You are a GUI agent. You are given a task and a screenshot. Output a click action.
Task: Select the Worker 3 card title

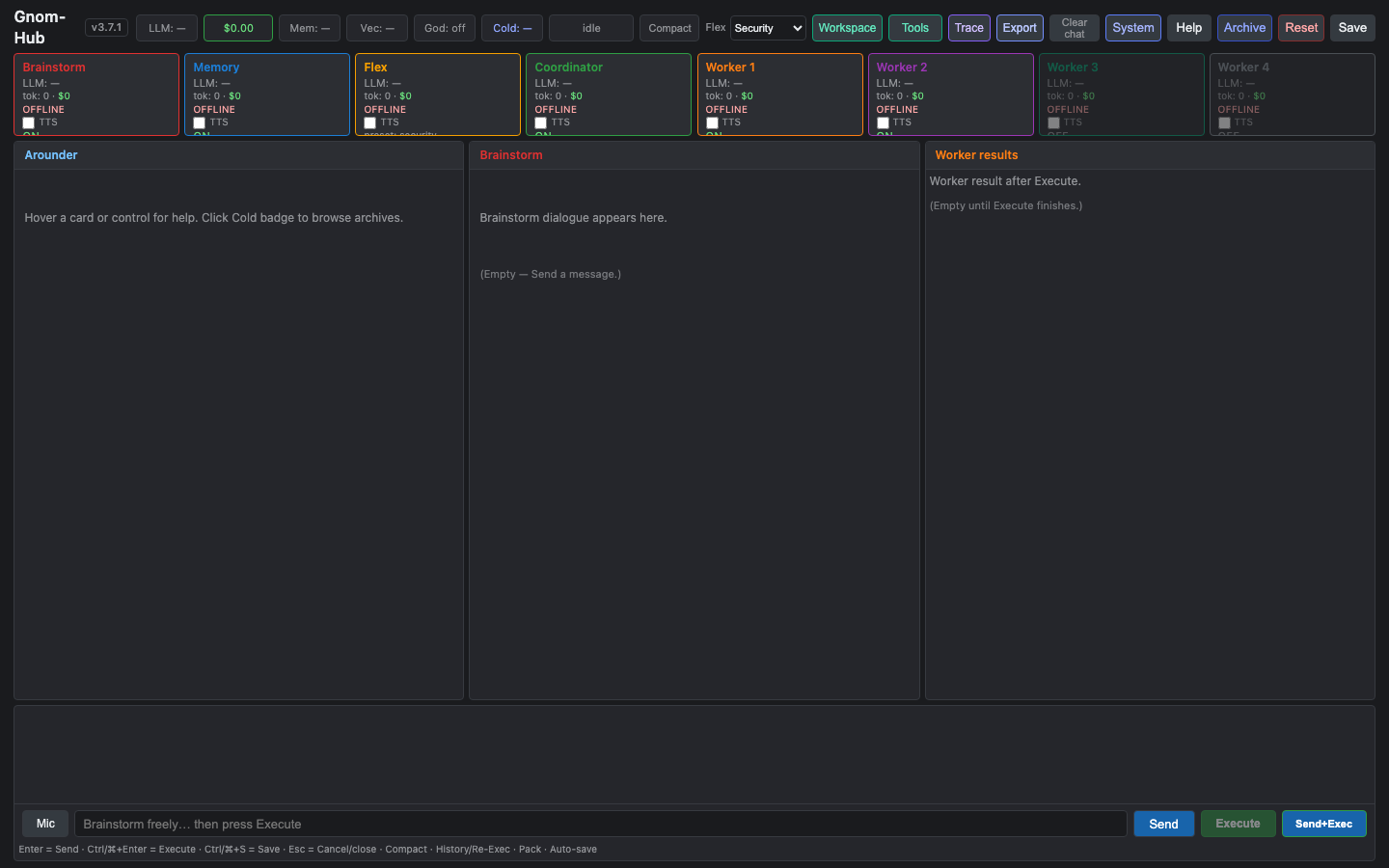pyautogui.click(x=1072, y=68)
